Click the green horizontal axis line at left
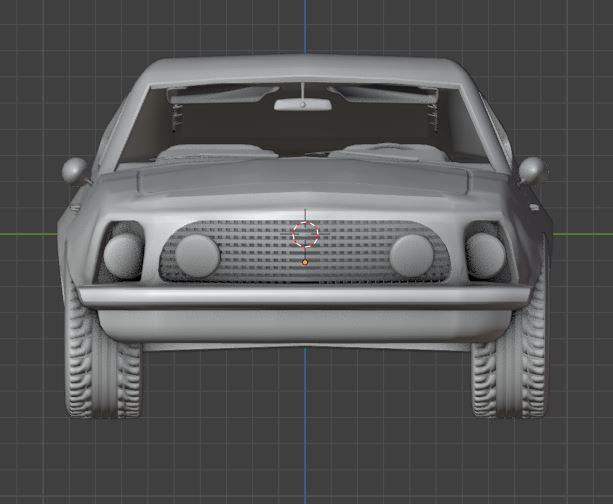The width and height of the screenshot is (613, 504). [x=29, y=234]
